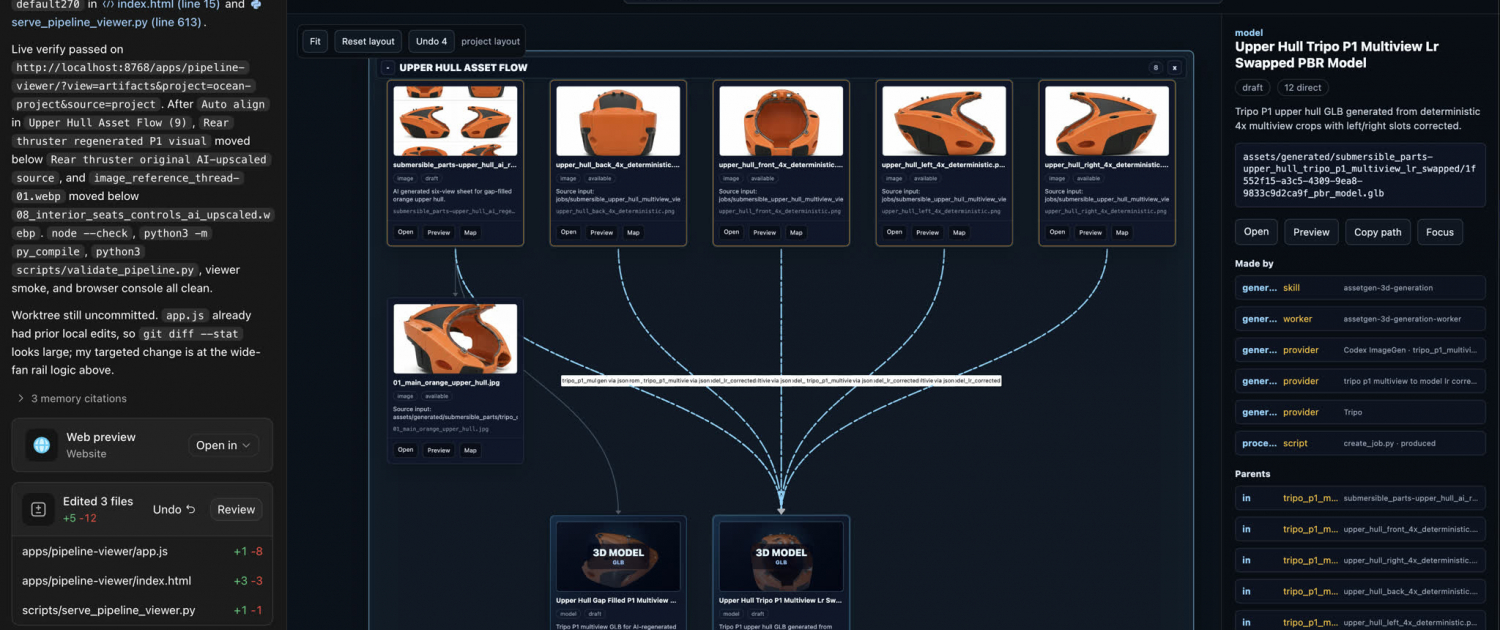Click Reset layout in canvas toolbar
The width and height of the screenshot is (1500, 630).
tap(368, 41)
